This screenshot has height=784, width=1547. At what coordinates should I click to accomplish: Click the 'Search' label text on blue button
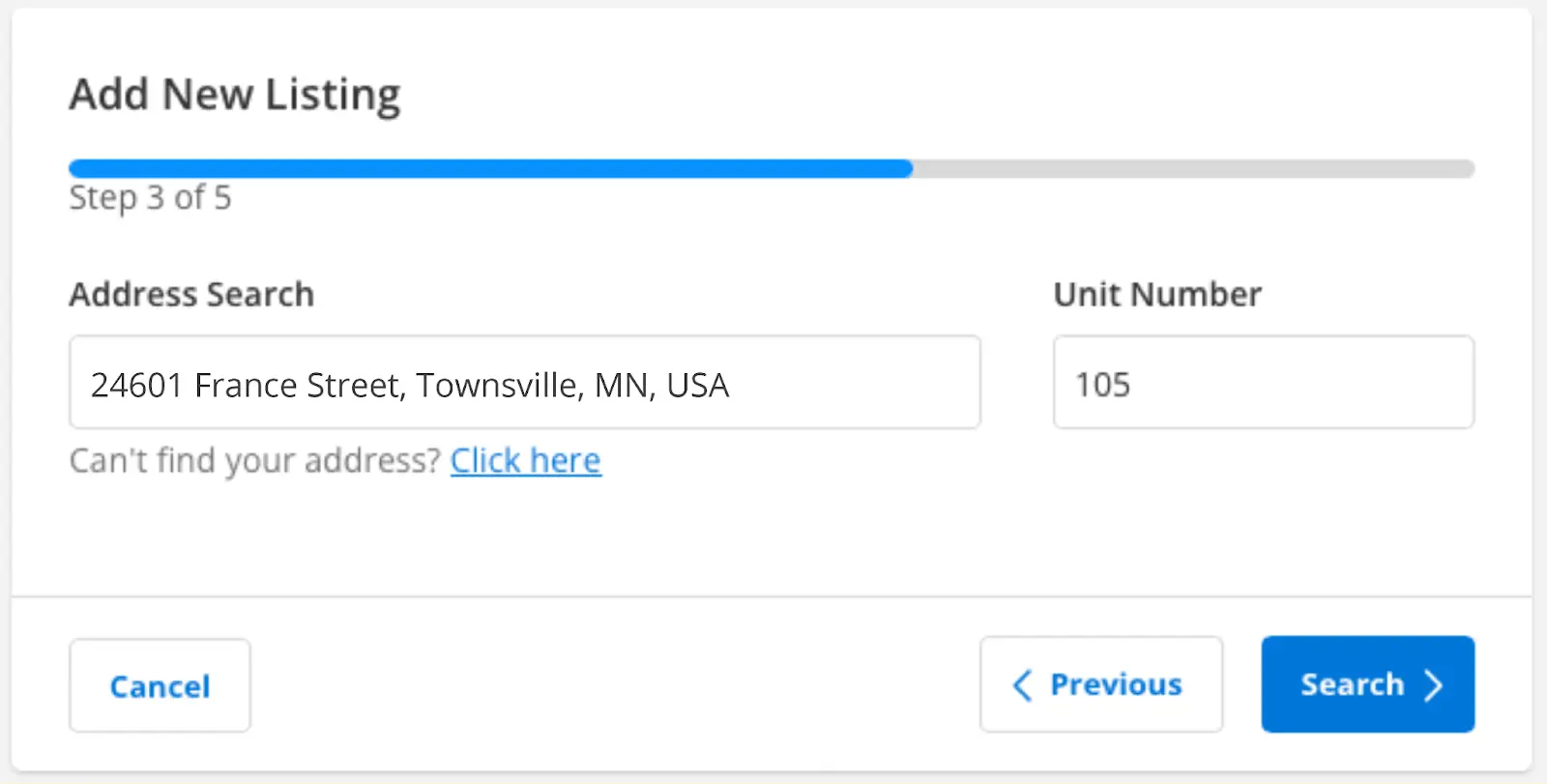tap(1352, 684)
